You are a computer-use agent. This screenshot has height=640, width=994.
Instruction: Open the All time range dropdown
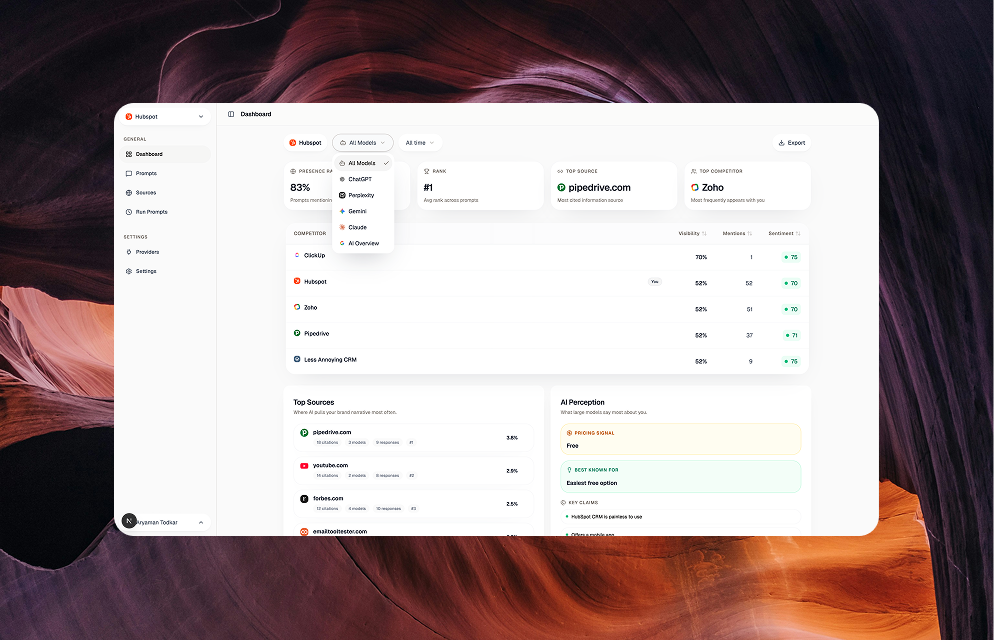coord(420,143)
